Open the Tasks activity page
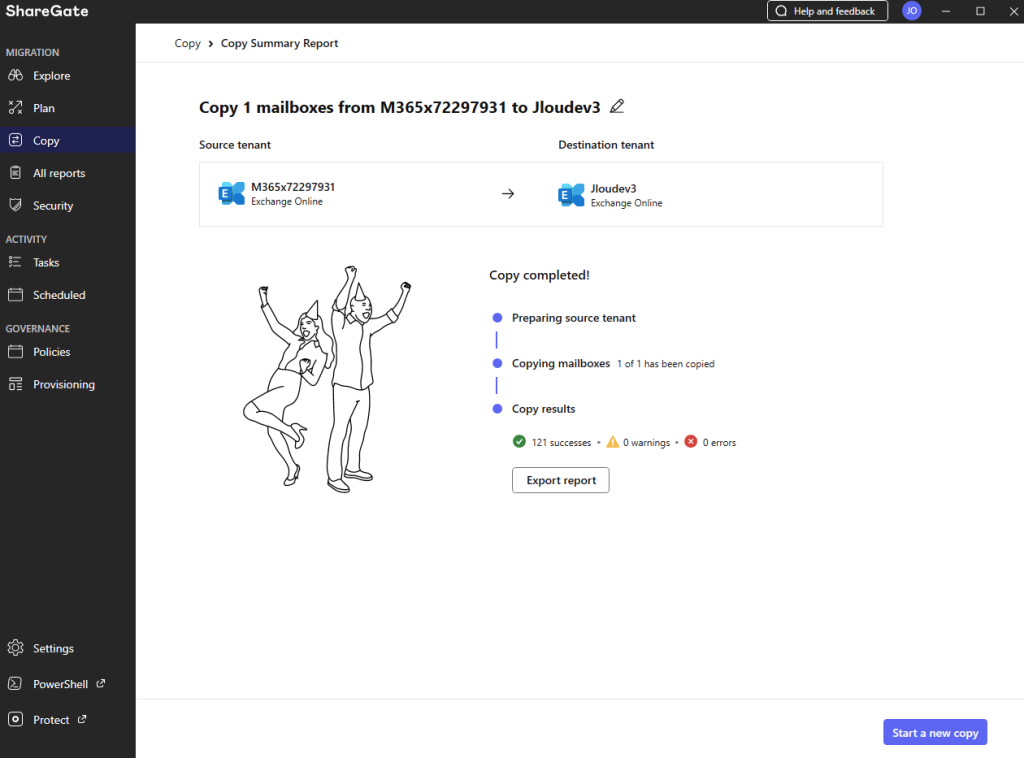Viewport: 1024px width, 758px height. click(68, 262)
